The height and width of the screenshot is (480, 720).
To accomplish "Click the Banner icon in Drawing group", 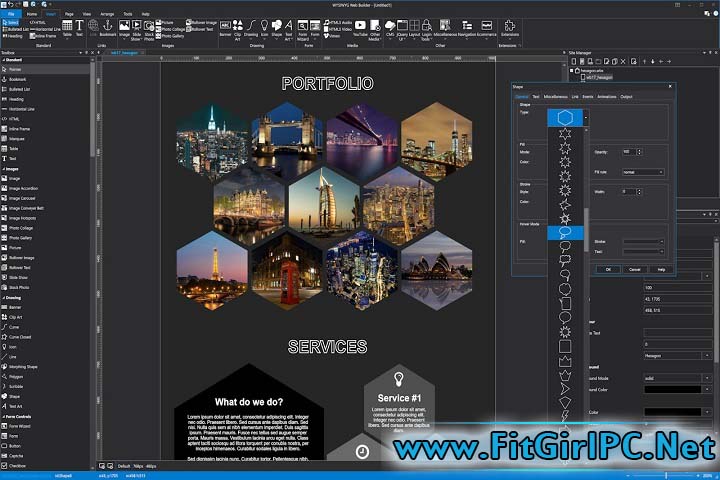I will (x=224, y=27).
